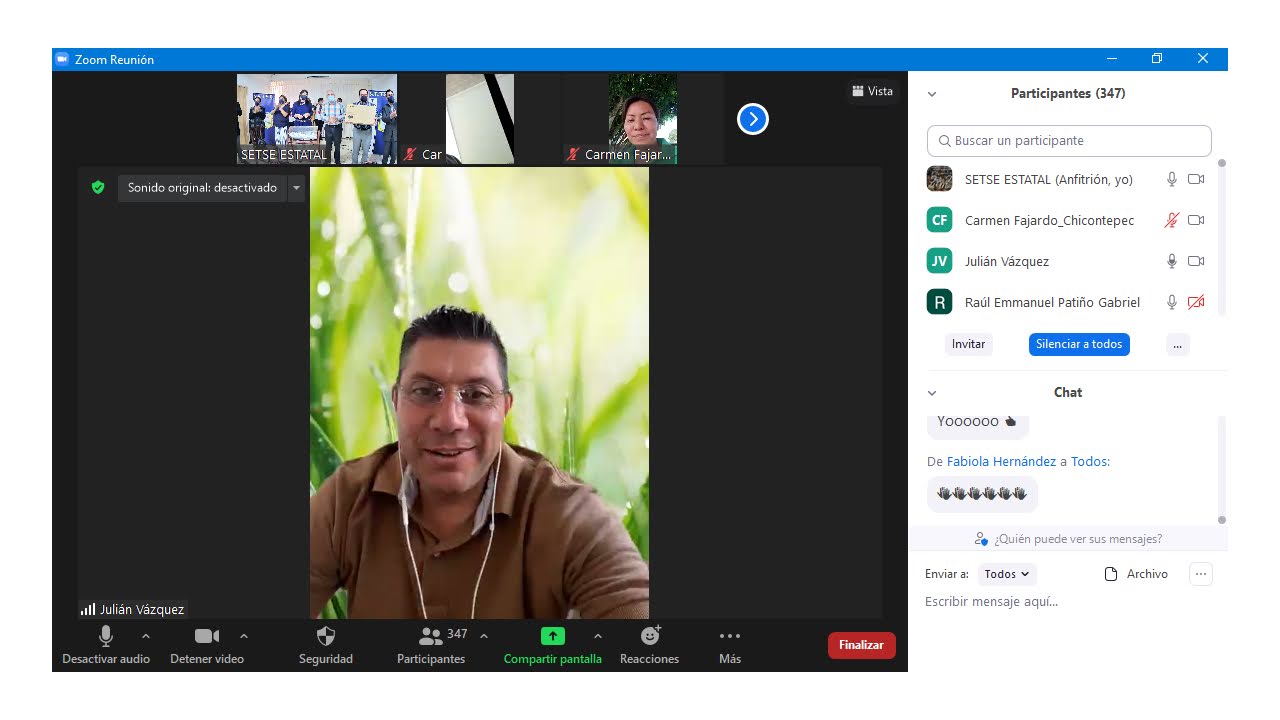Select R avatar of Raúl Emmanuel

coord(939,302)
